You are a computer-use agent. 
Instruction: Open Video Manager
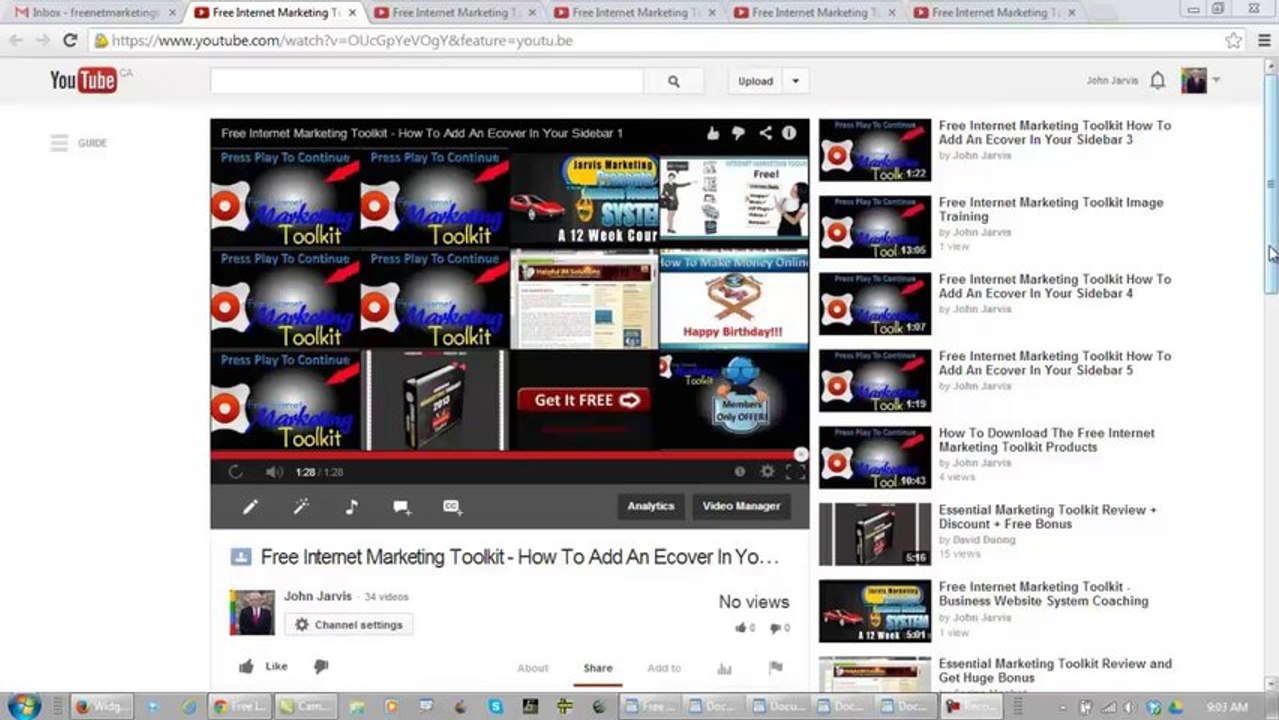741,507
